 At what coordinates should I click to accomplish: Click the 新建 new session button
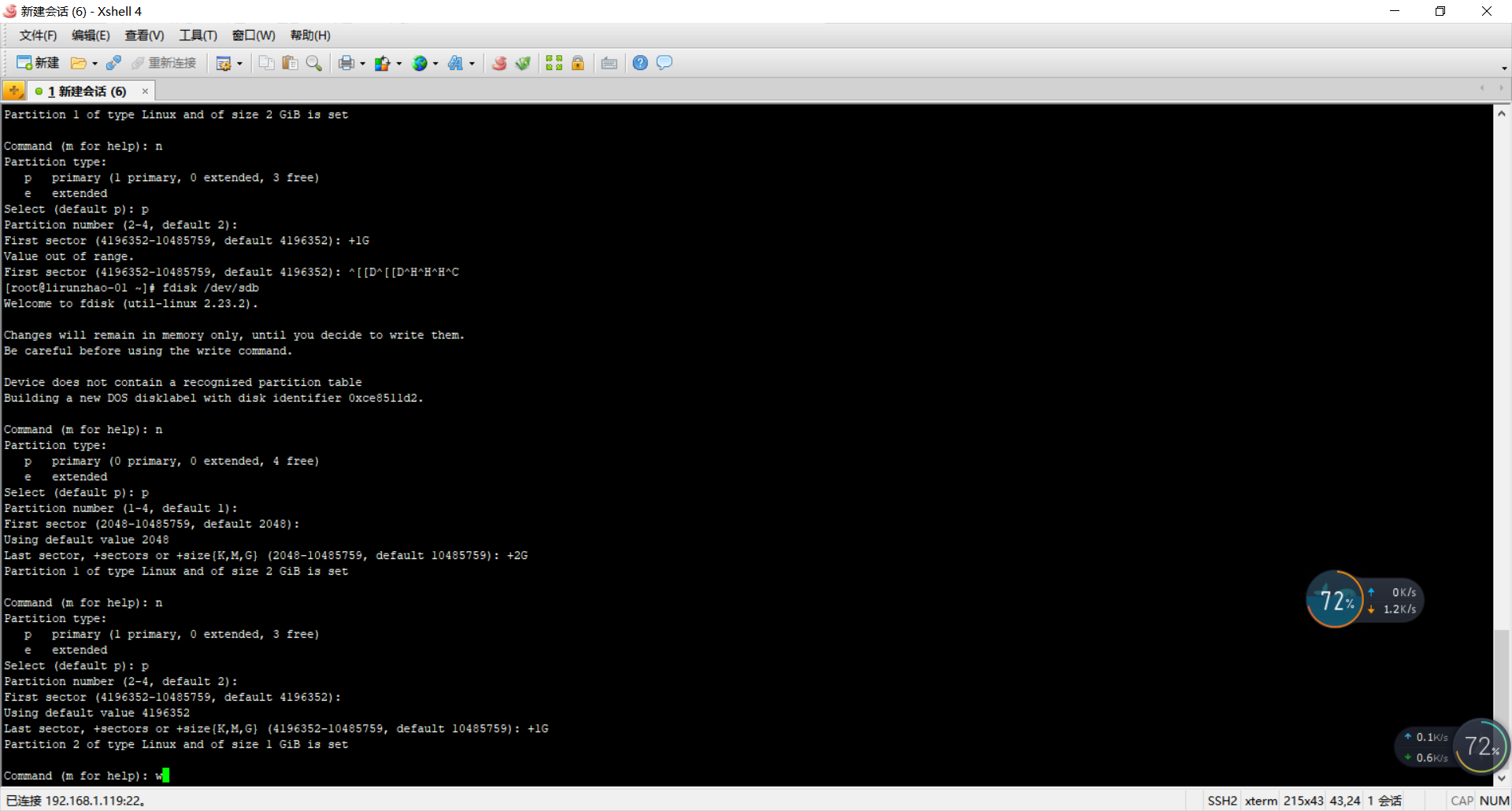[x=38, y=63]
